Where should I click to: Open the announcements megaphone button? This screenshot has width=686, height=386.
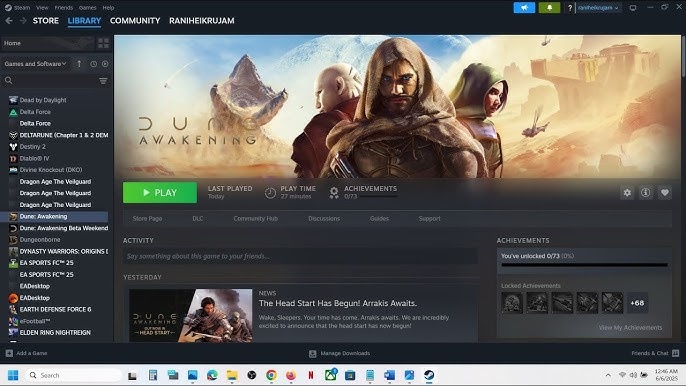pyautogui.click(x=524, y=7)
